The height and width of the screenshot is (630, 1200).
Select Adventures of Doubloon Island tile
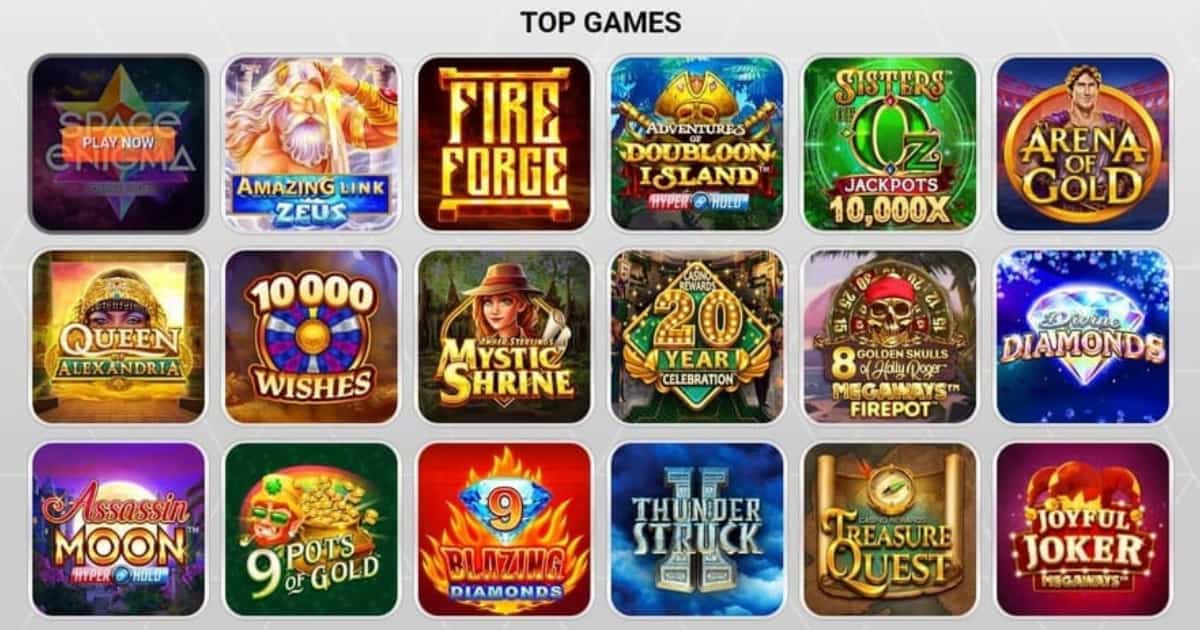tap(697, 144)
